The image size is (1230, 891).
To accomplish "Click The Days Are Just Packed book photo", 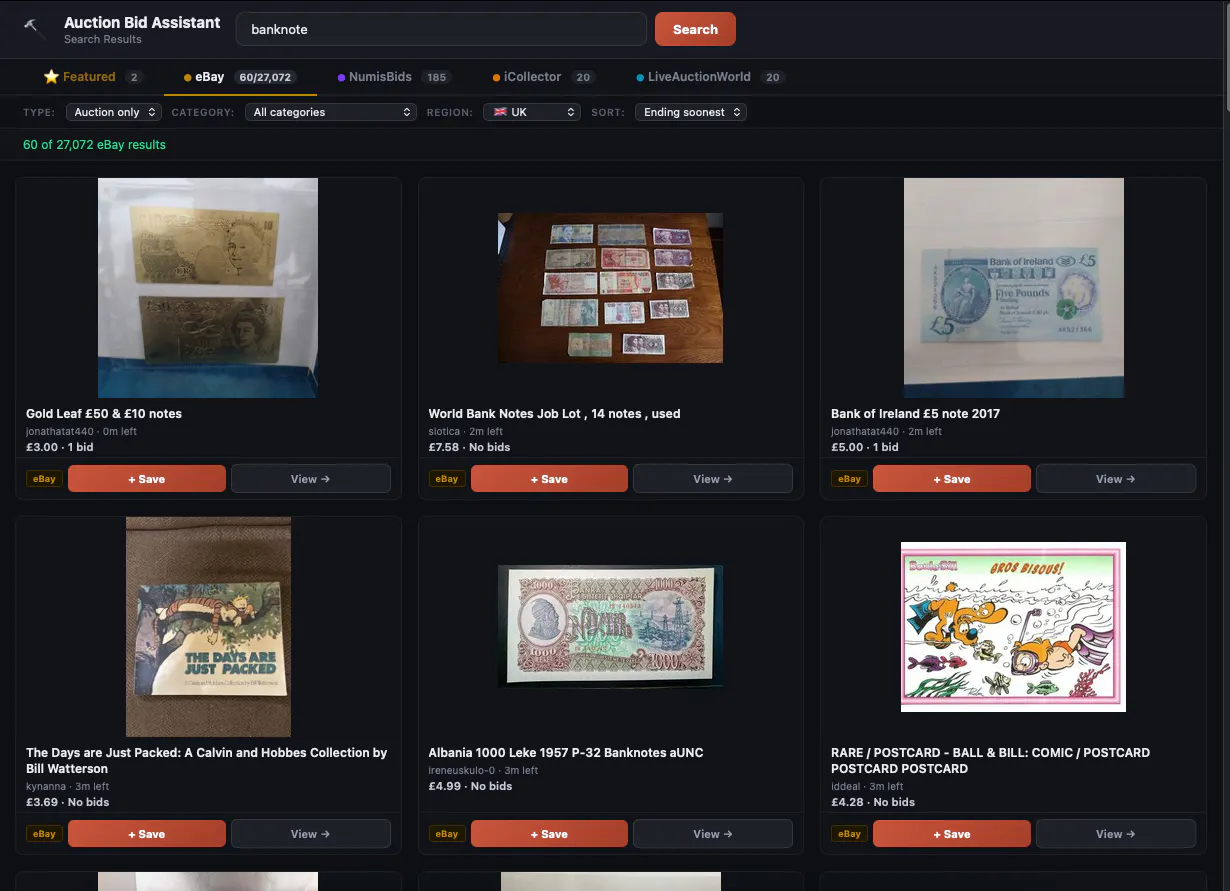I will (x=208, y=627).
